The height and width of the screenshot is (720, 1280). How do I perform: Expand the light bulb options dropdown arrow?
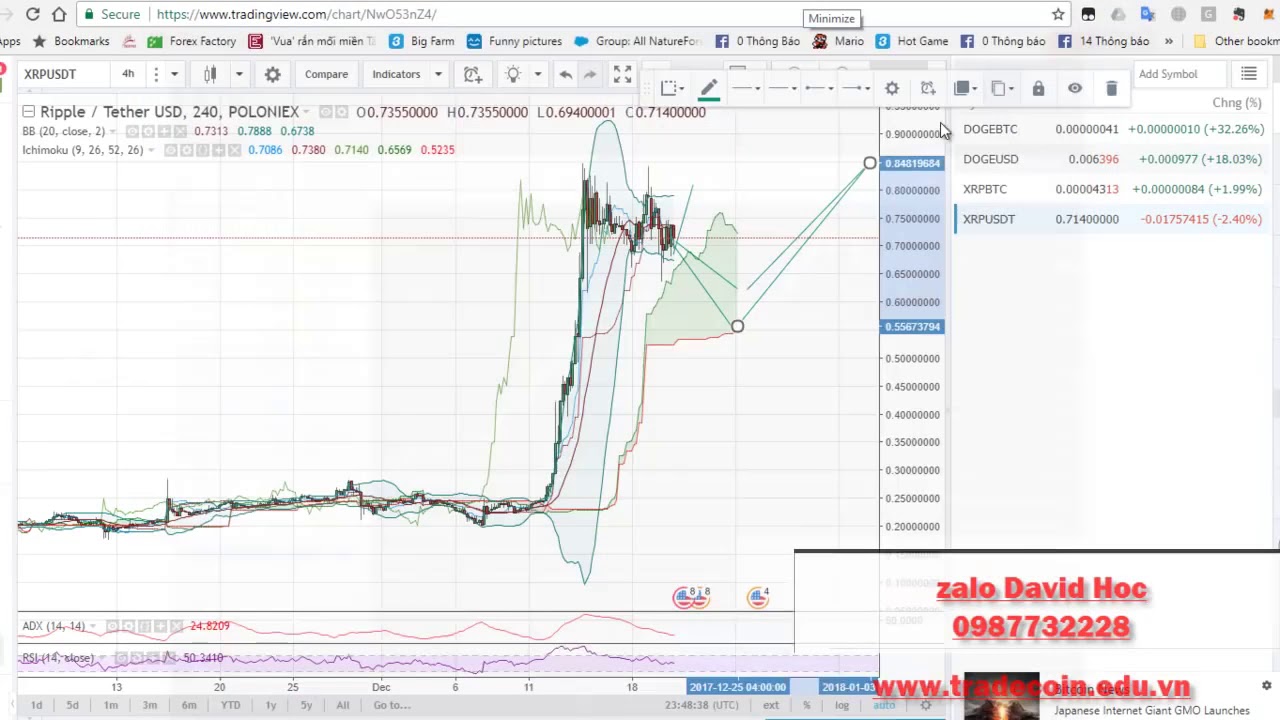(x=537, y=74)
